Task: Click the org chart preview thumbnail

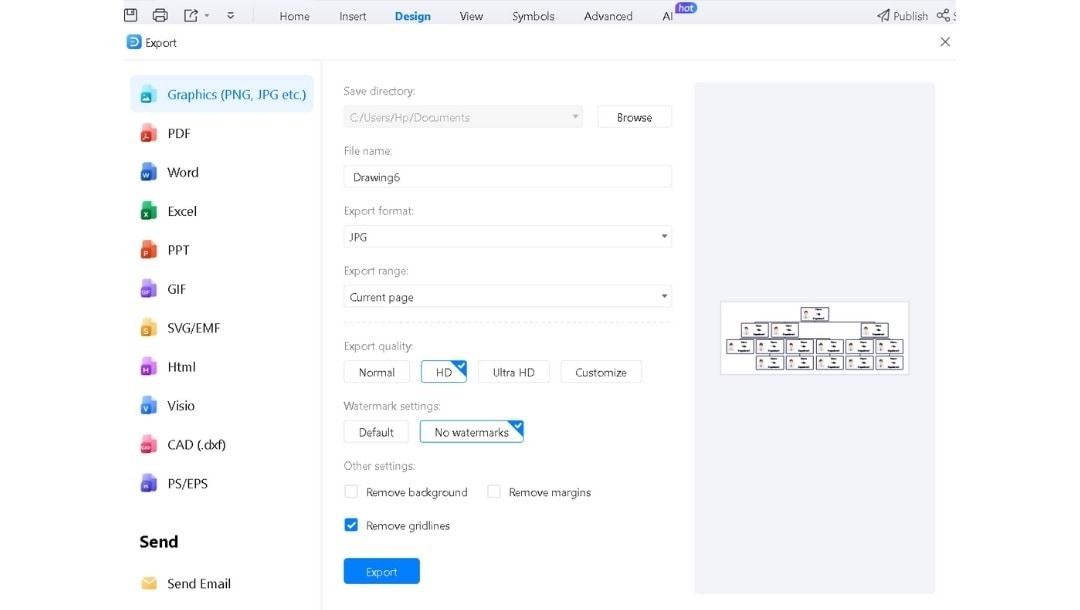Action: 815,338
